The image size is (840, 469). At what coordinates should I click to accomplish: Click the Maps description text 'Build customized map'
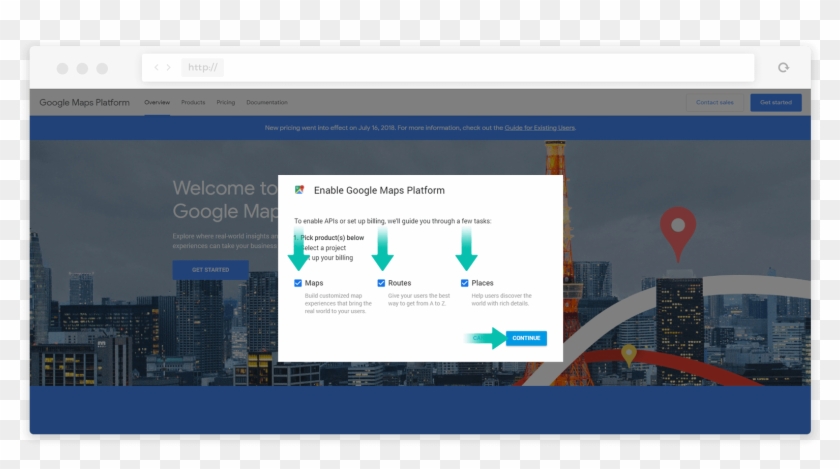333,296
